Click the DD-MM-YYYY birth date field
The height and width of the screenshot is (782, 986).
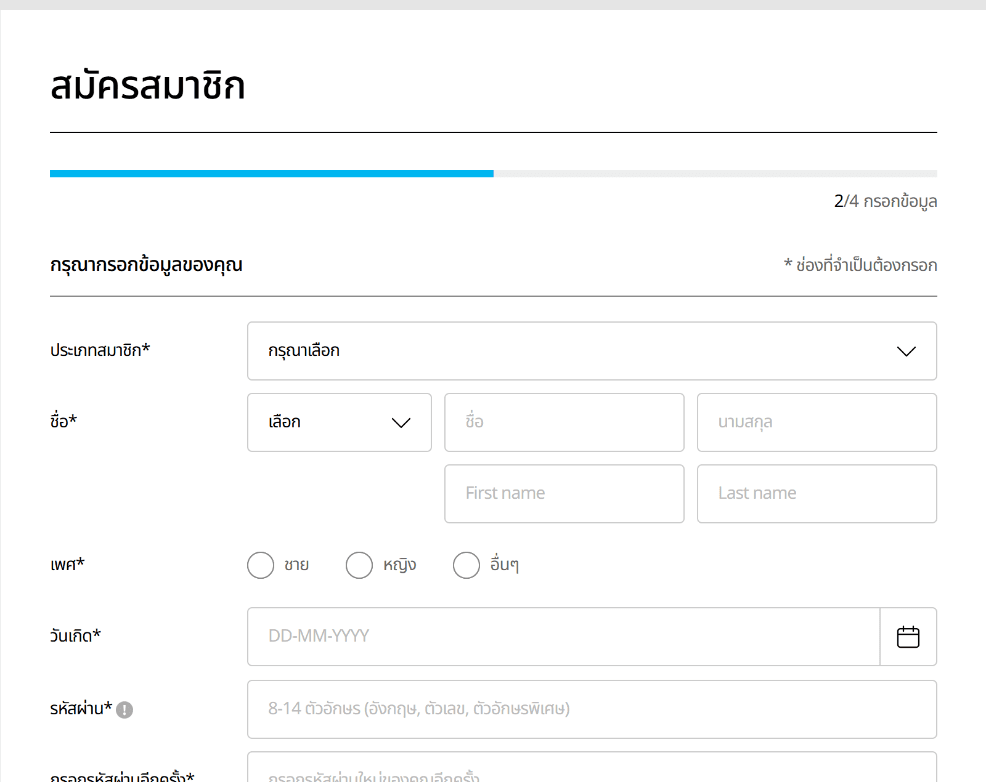[x=563, y=637]
